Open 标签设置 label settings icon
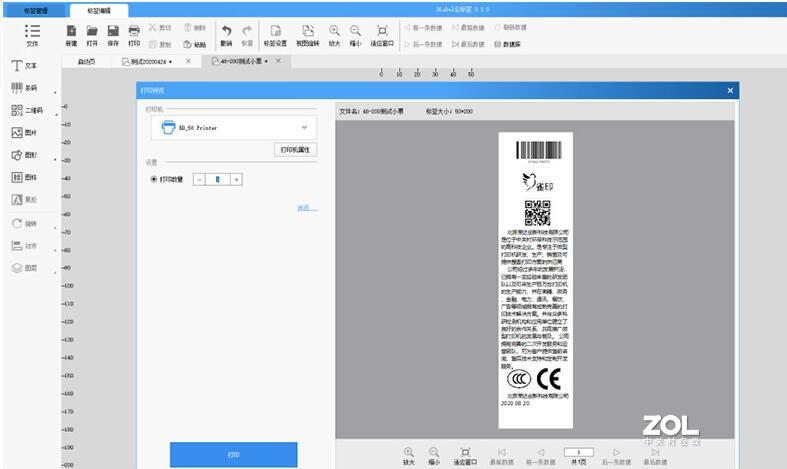The height and width of the screenshot is (469, 787). [275, 31]
